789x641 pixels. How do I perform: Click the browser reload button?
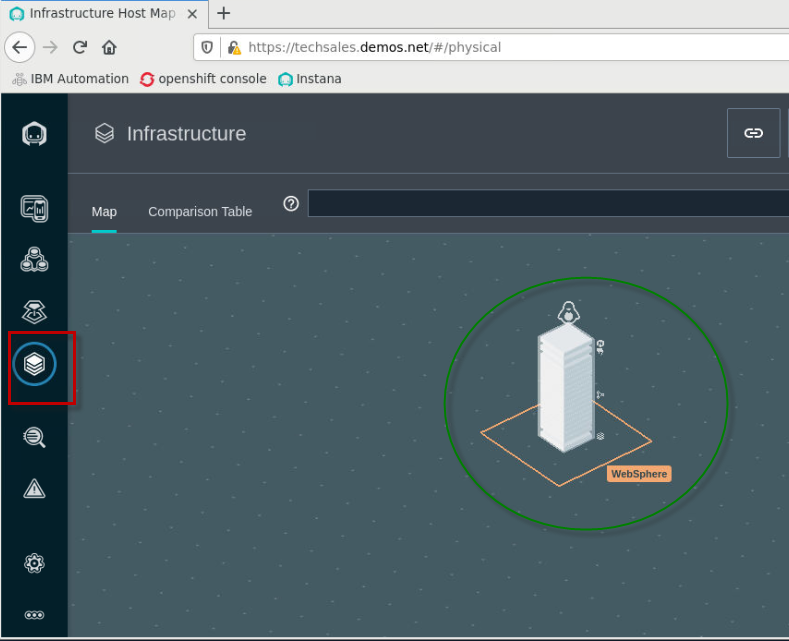(x=80, y=47)
